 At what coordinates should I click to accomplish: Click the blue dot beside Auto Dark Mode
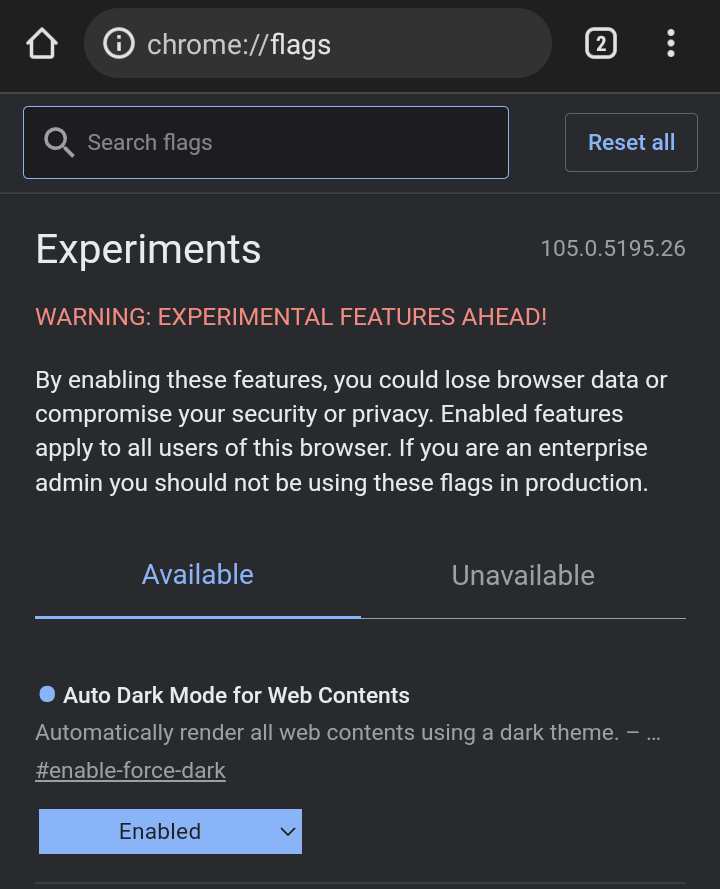(x=47, y=694)
